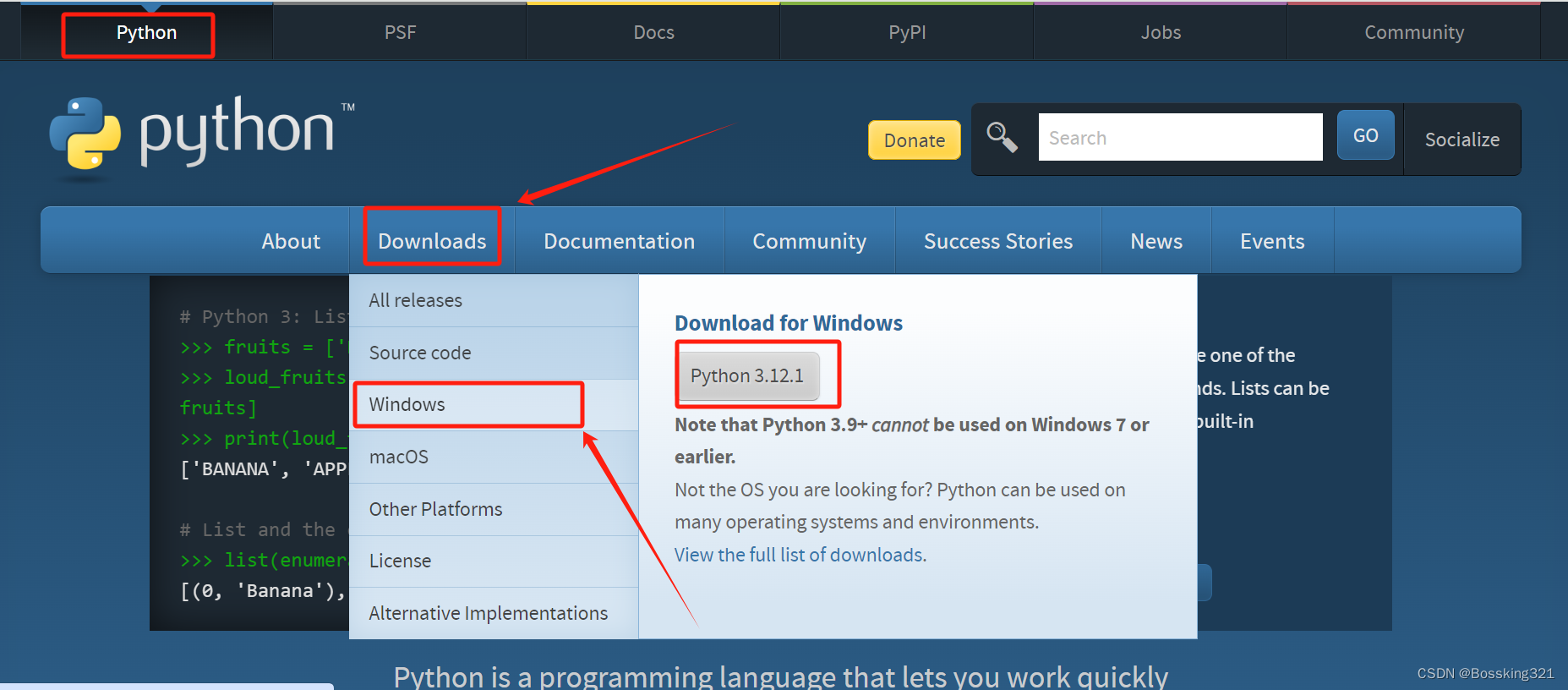The width and height of the screenshot is (1568, 690).
Task: Open the Success Stories menu
Action: click(x=998, y=241)
